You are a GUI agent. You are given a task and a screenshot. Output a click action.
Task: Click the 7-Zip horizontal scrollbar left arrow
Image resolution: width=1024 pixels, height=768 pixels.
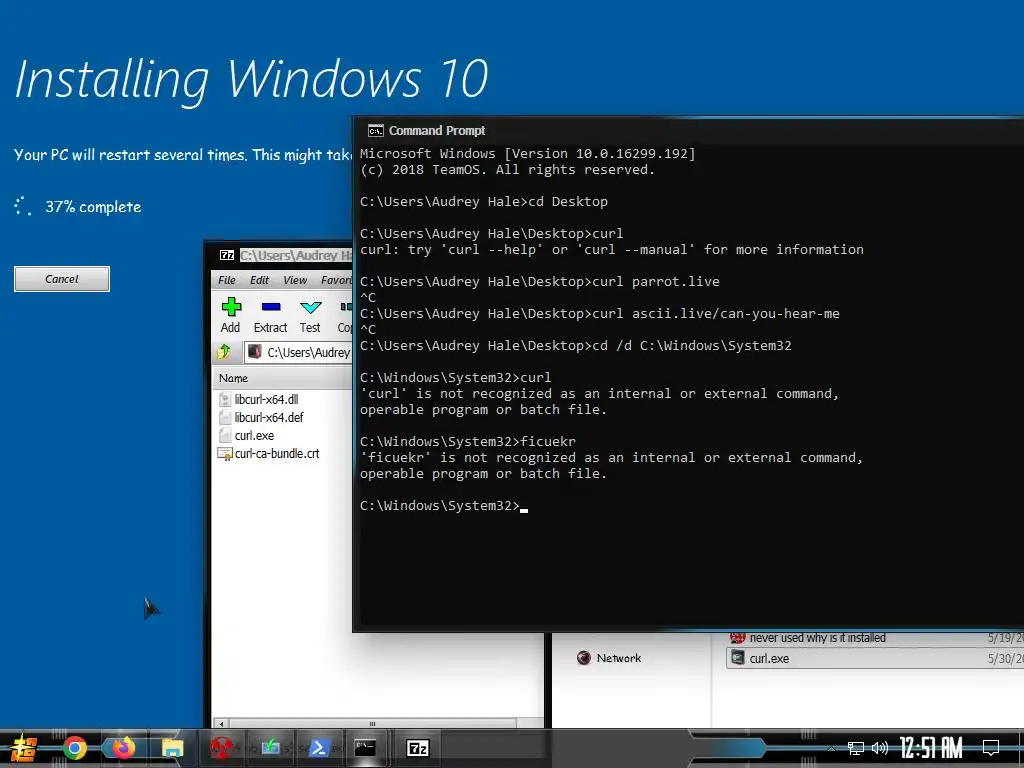click(221, 724)
